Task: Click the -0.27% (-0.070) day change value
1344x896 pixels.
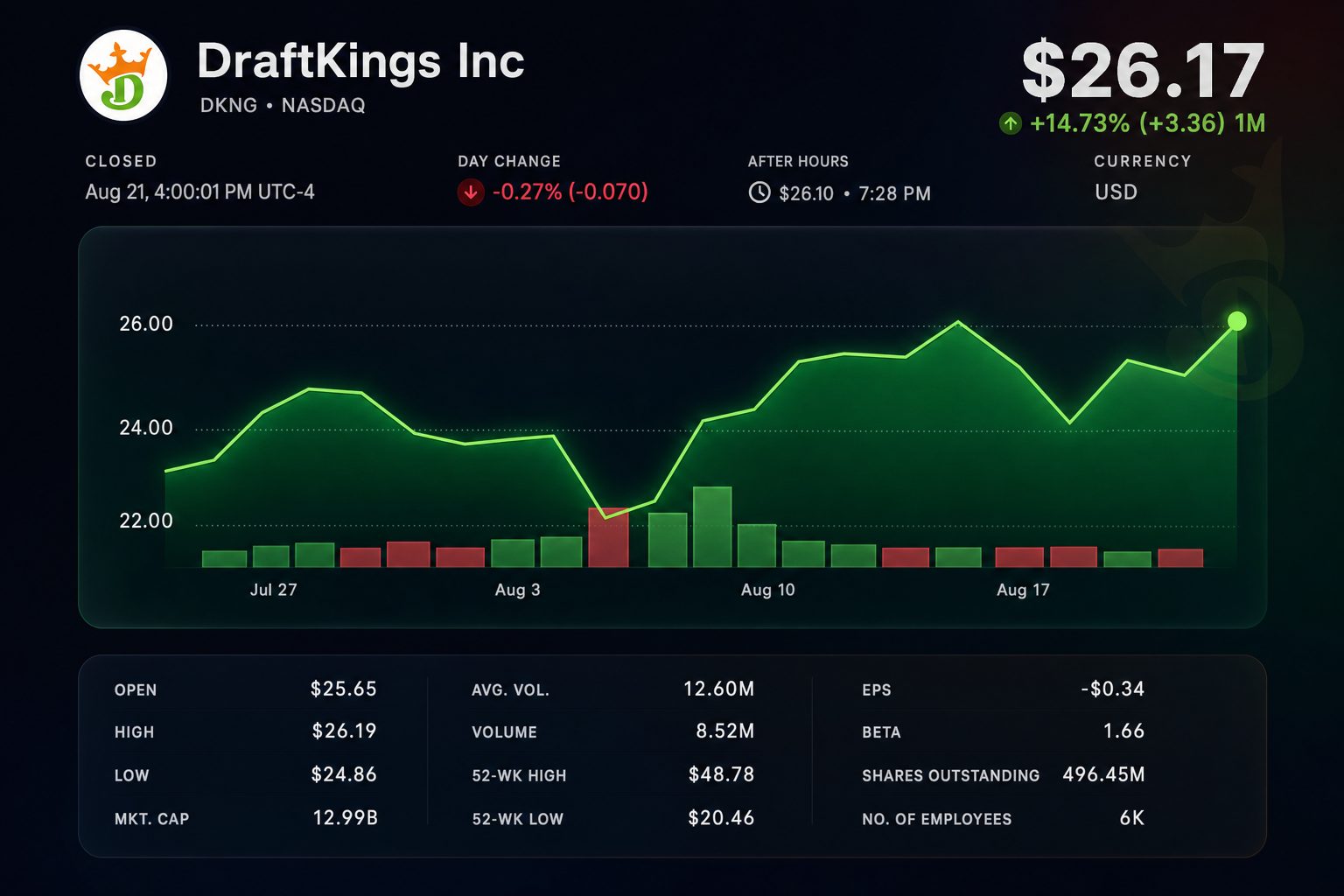Action: point(570,192)
